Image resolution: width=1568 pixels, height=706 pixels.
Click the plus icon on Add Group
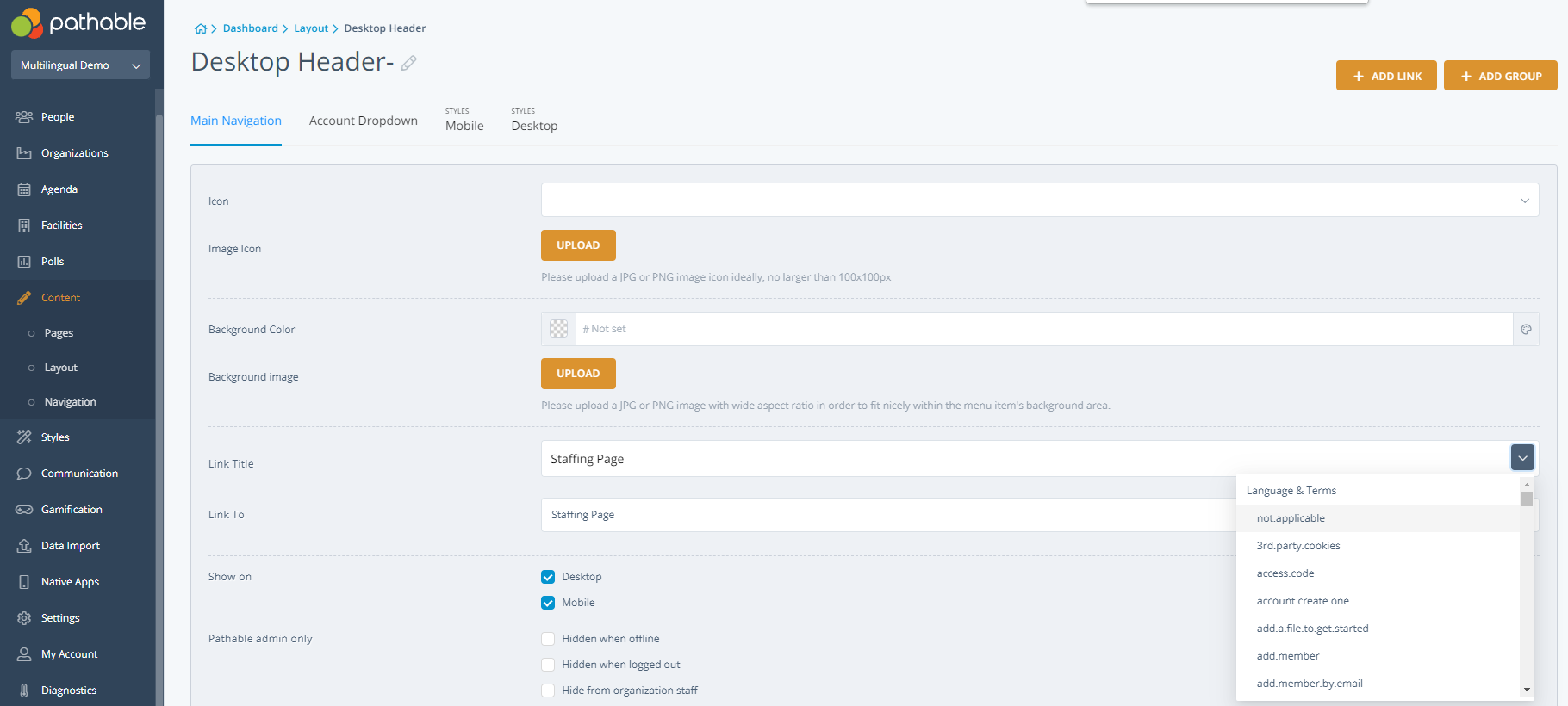1466,77
